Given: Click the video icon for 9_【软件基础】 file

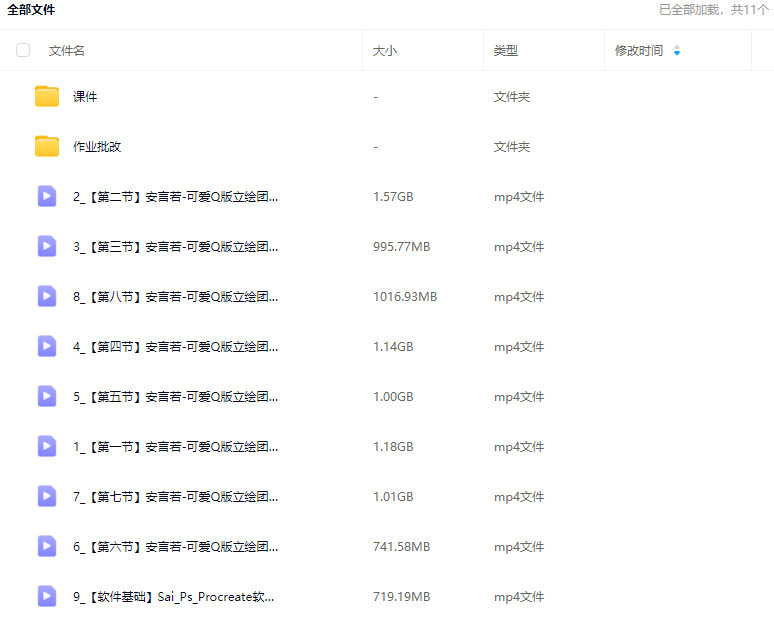Looking at the screenshot, I should tap(47, 597).
